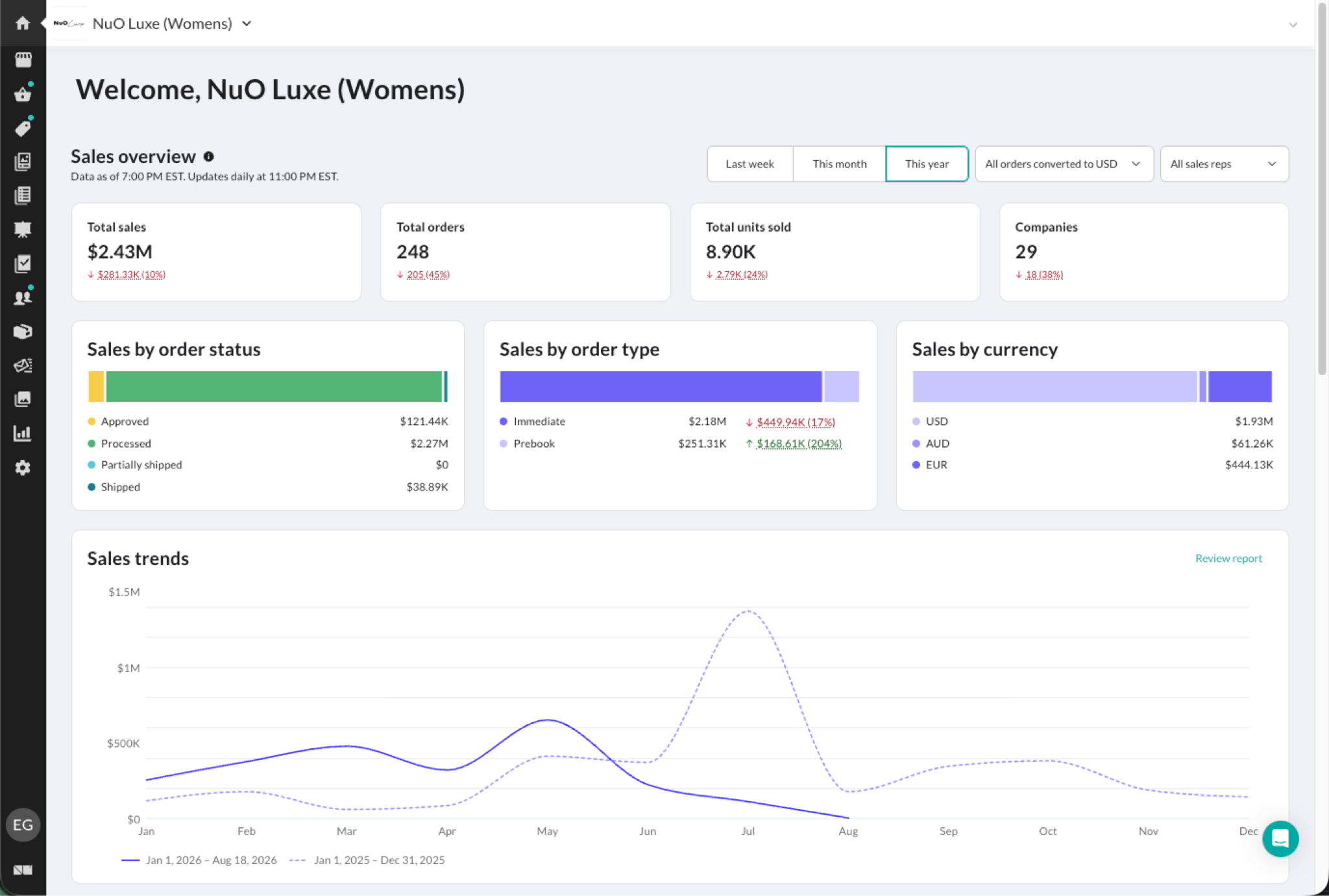This screenshot has height=896, width=1329.
Task: Toggle the Jan 1, 2026 – Aug 18, 2026 series
Action: click(199, 860)
